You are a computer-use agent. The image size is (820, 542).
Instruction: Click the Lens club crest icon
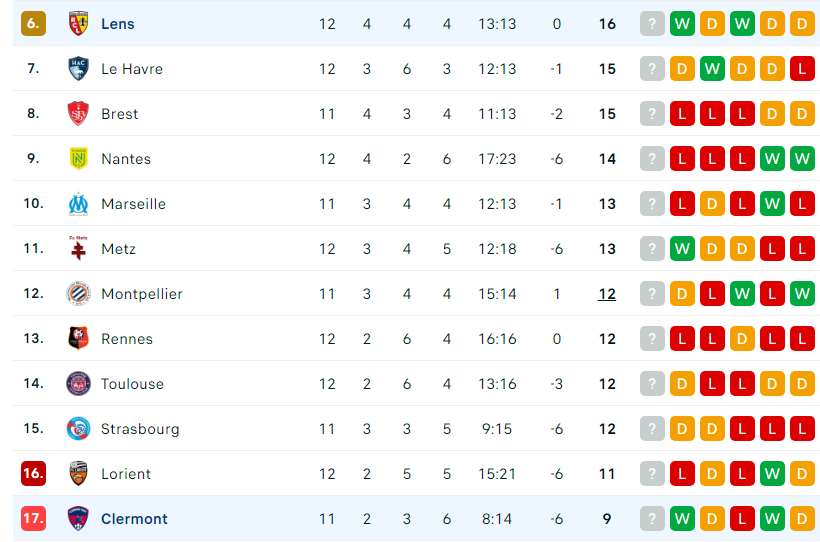(x=78, y=24)
